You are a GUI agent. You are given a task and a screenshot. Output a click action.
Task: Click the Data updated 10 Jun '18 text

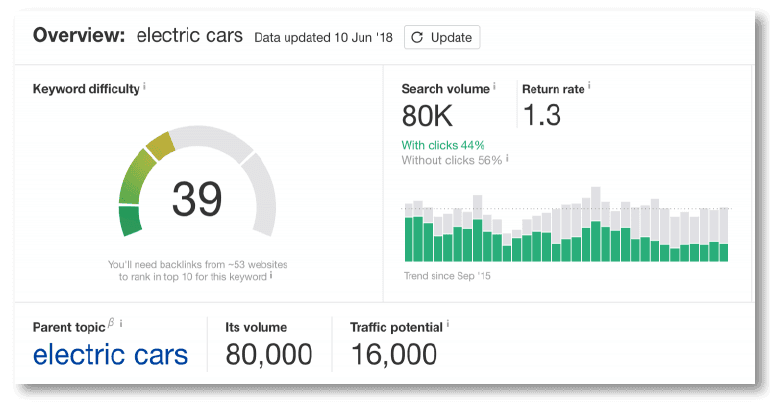[x=324, y=37]
